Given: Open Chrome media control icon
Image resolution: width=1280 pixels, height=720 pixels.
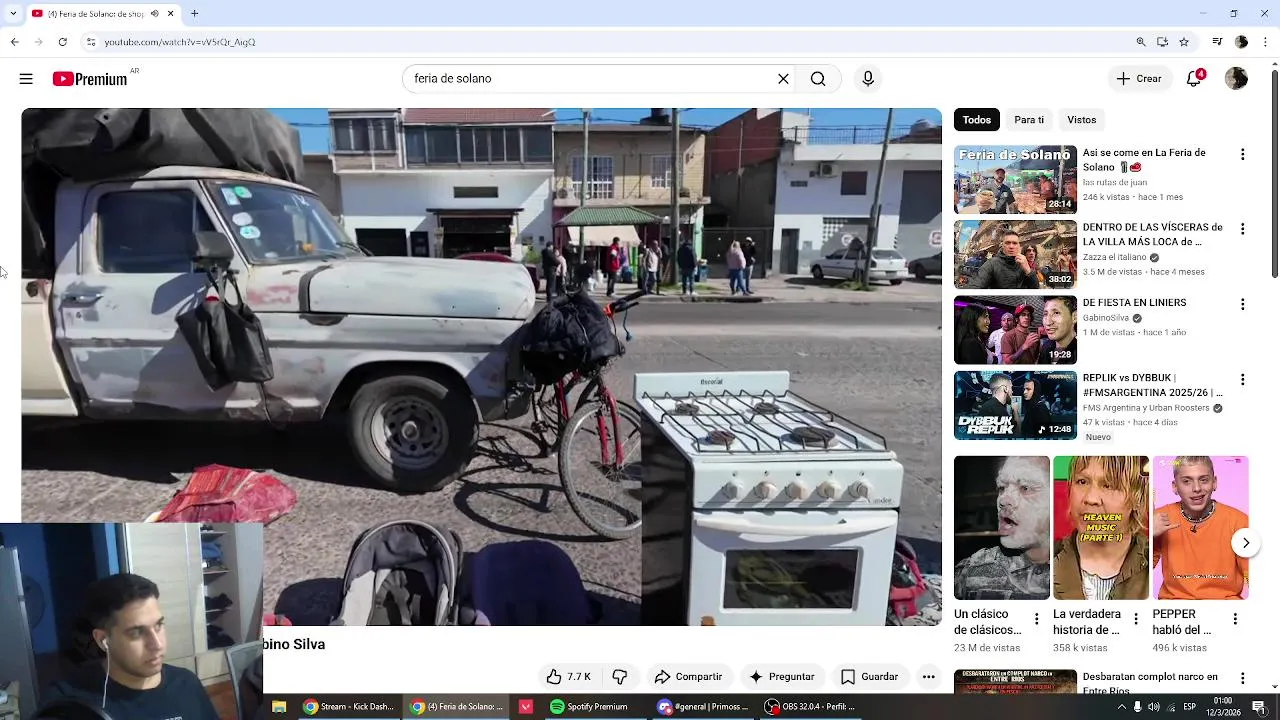Looking at the screenshot, I should point(1217,42).
